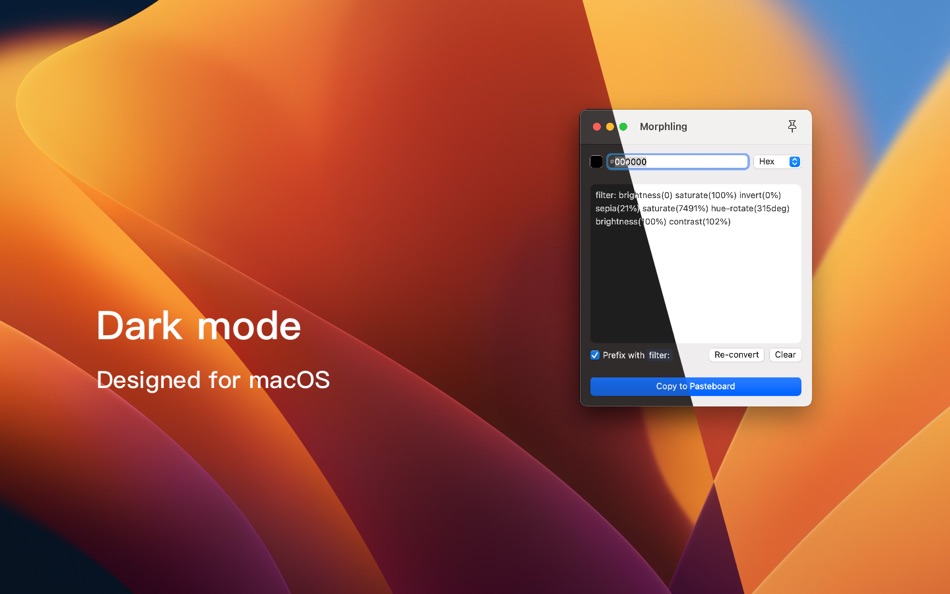This screenshot has height=594, width=950.
Task: Copy the filter to Pasteboard
Action: (696, 387)
